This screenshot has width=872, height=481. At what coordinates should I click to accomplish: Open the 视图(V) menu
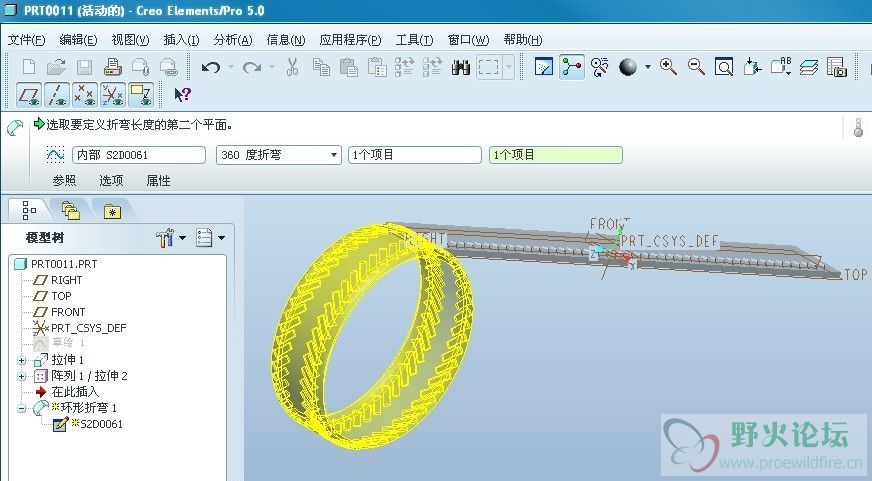pyautogui.click(x=130, y=40)
